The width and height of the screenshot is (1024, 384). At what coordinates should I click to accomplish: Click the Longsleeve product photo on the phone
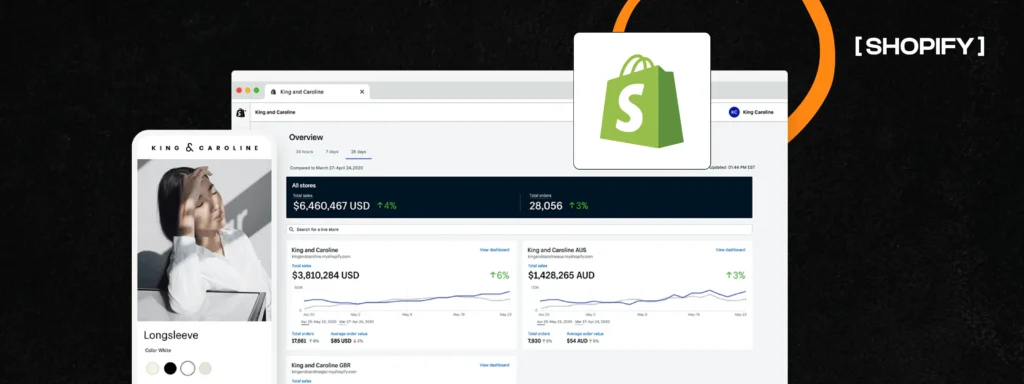click(204, 240)
